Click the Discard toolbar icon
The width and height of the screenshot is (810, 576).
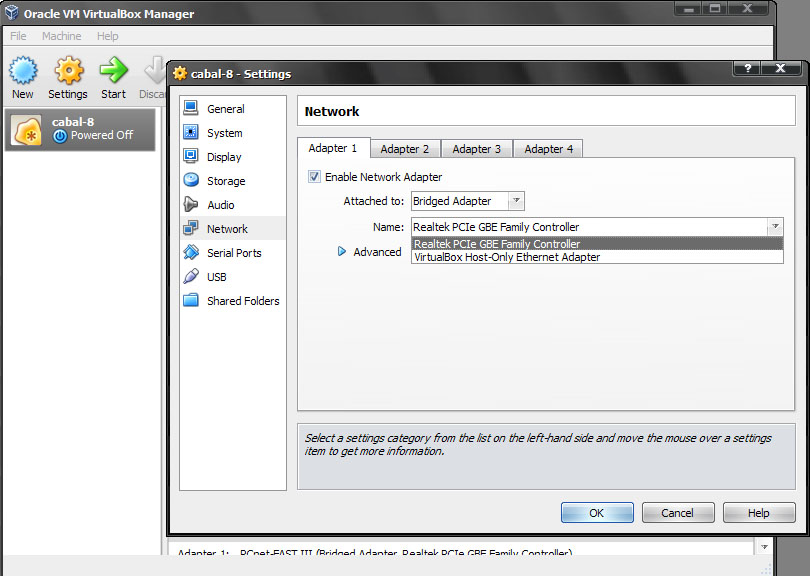coord(154,70)
